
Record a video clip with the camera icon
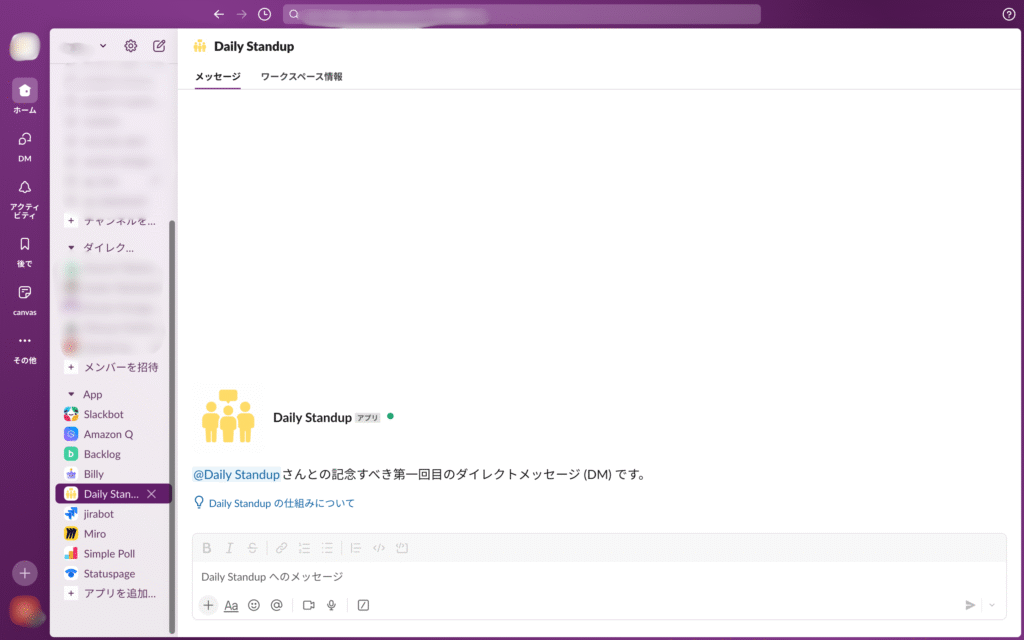coord(309,605)
